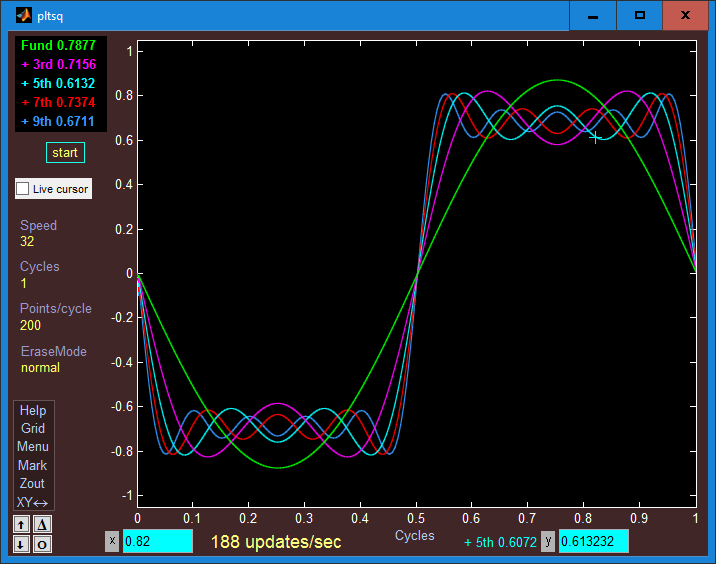This screenshot has width=716, height=564.
Task: Click Zout to zoom out
Action: click(33, 484)
